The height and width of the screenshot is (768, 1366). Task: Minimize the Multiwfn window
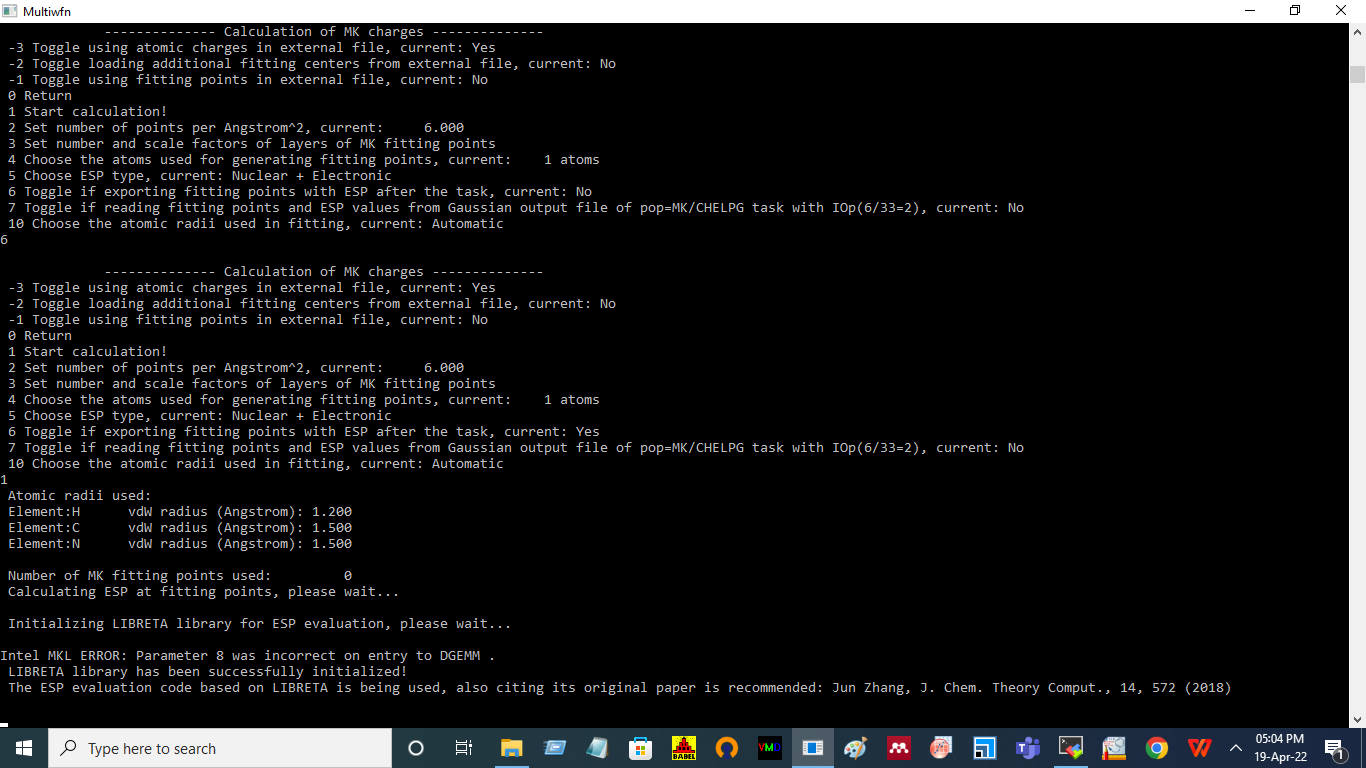click(1250, 11)
